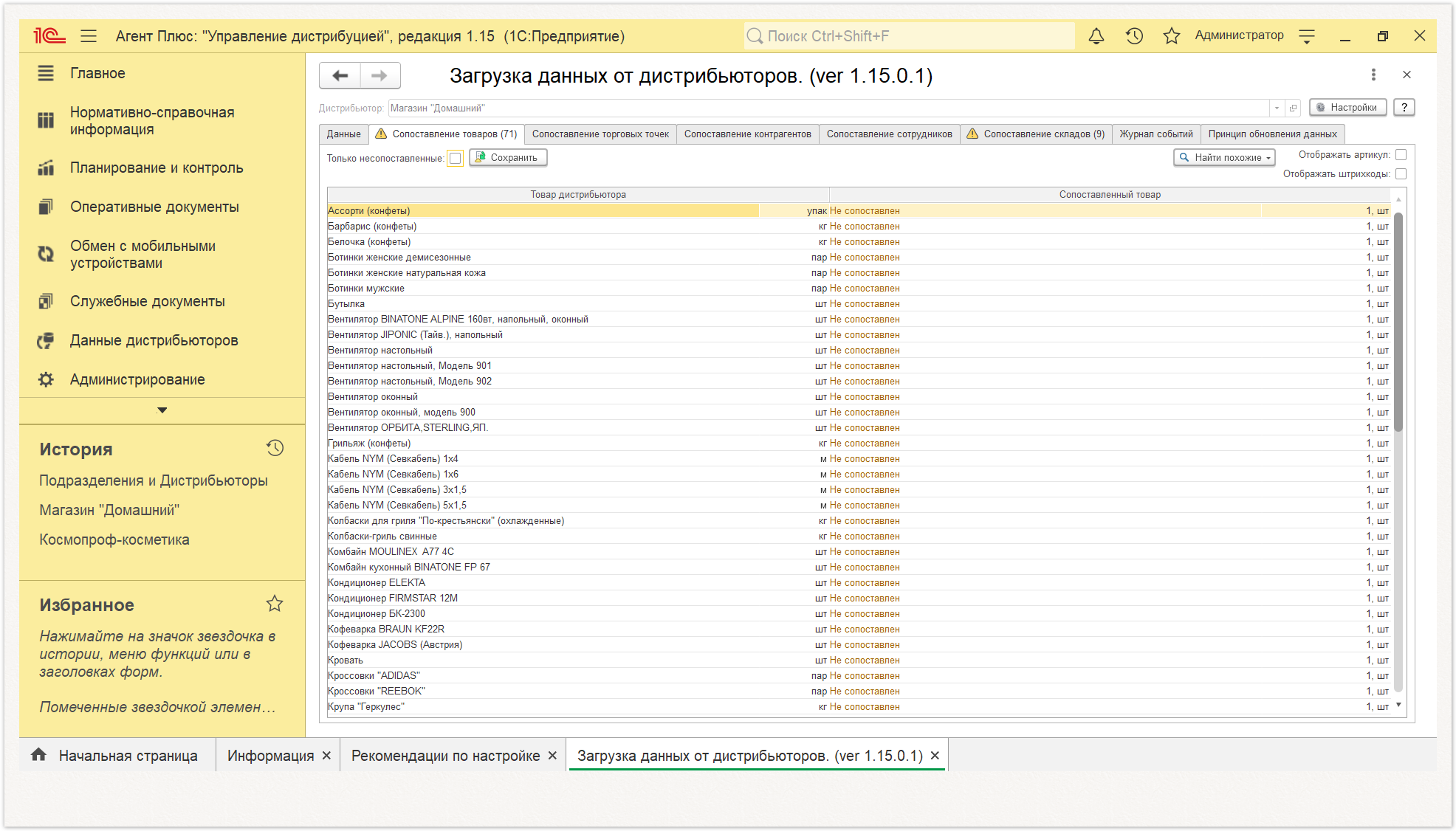
Task: Open the Найти похожие dropdown
Action: coord(1224,157)
